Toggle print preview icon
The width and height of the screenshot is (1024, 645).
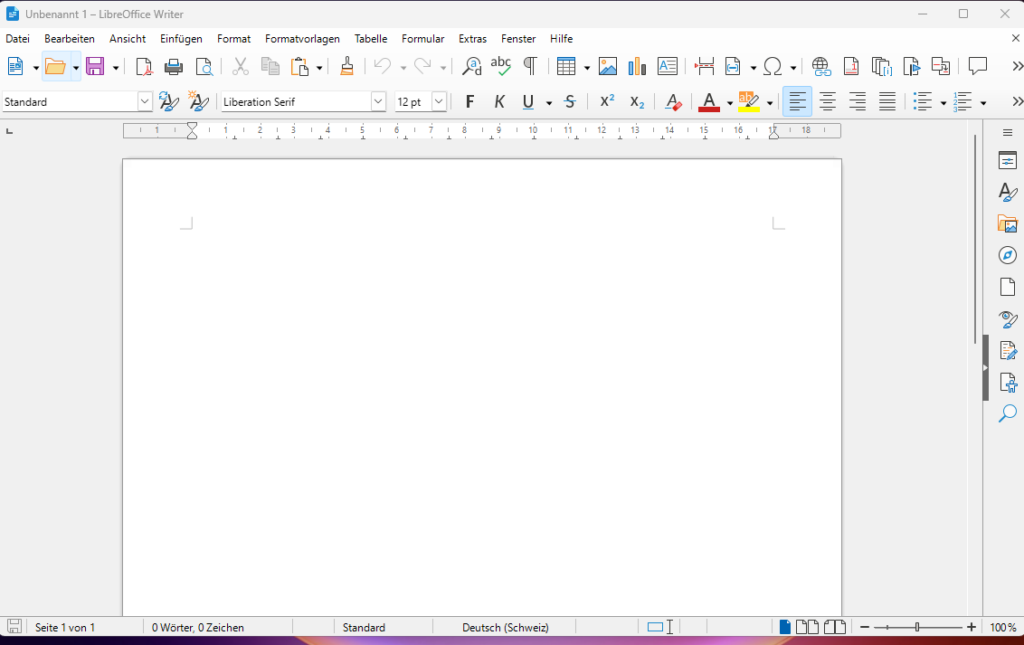(x=204, y=67)
